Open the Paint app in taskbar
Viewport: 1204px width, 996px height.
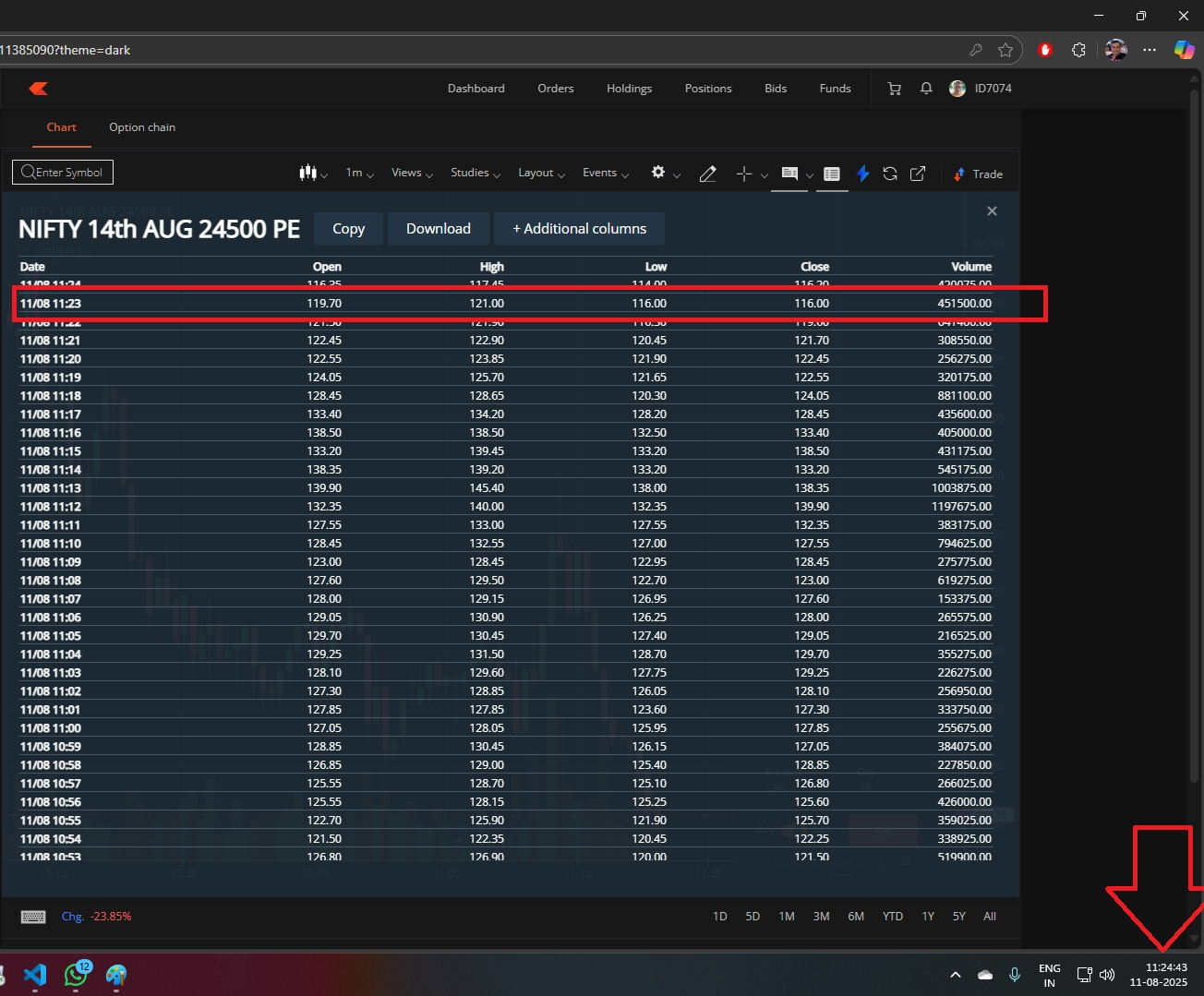(x=116, y=975)
